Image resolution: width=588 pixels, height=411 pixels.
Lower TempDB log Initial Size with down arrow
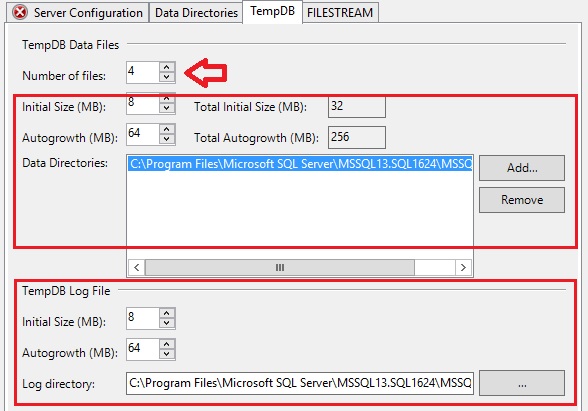click(167, 323)
